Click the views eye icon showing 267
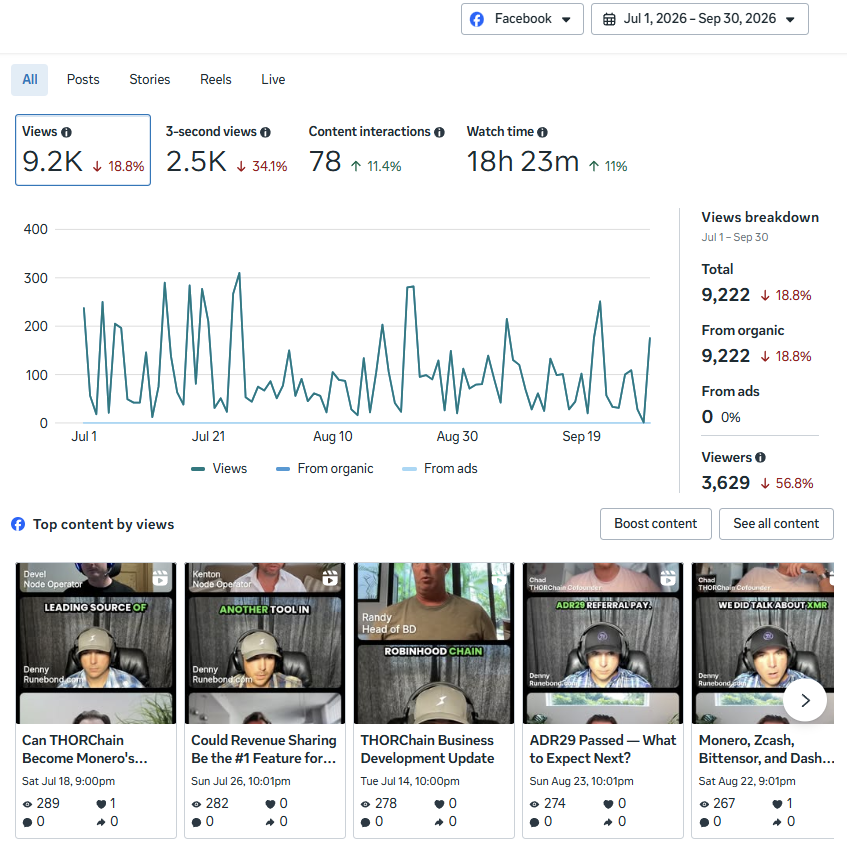 (x=704, y=804)
